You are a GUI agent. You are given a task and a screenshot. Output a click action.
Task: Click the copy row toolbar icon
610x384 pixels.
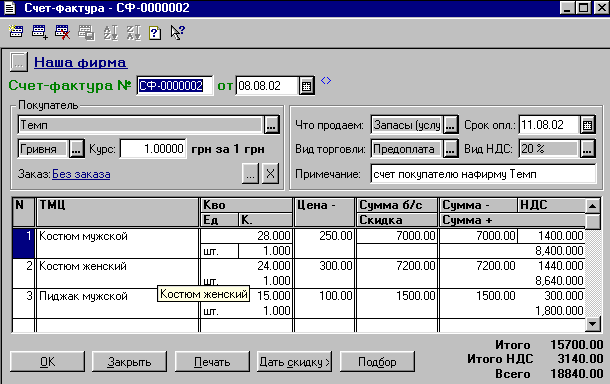coord(86,33)
